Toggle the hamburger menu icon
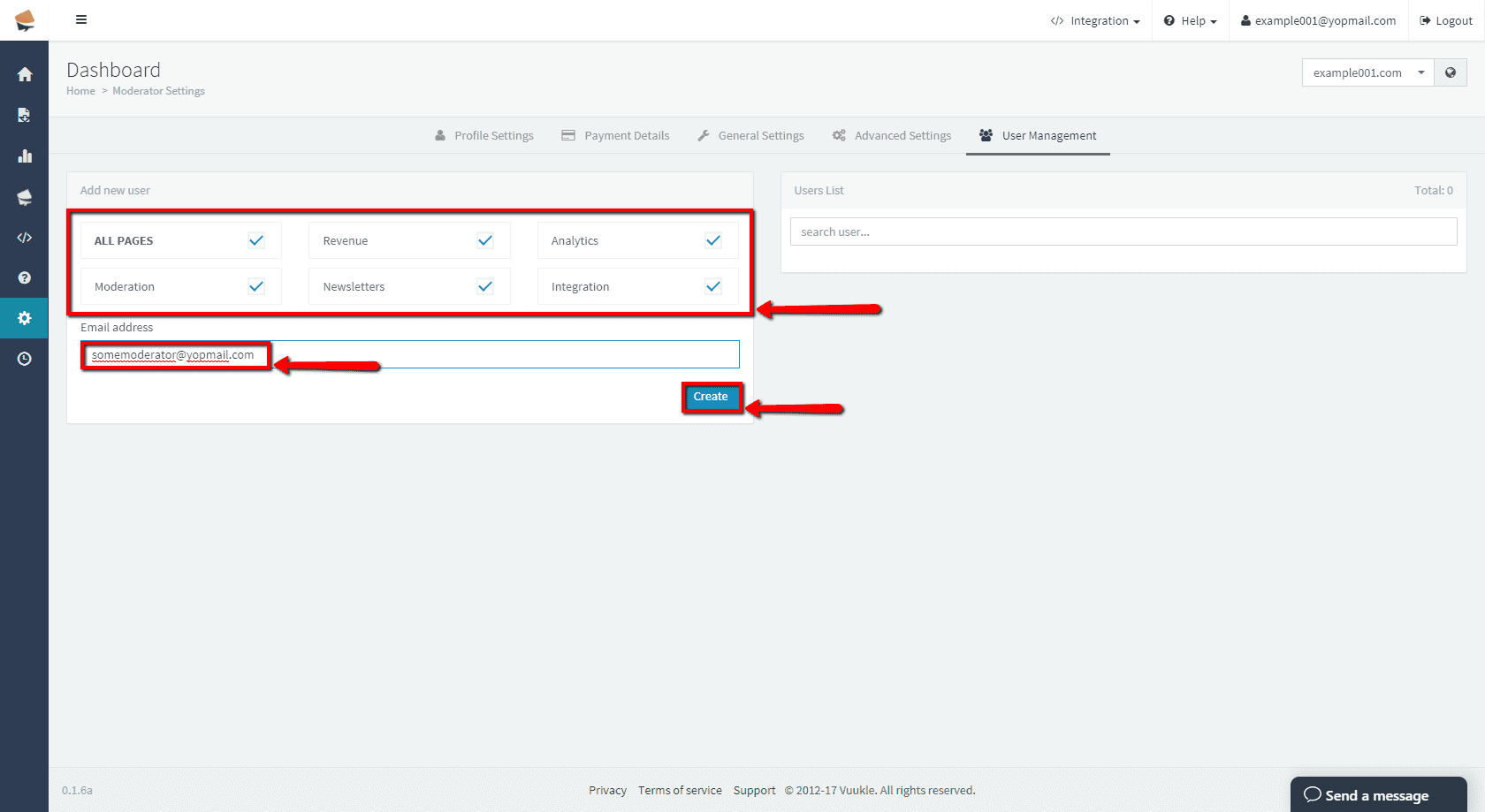 81,19
